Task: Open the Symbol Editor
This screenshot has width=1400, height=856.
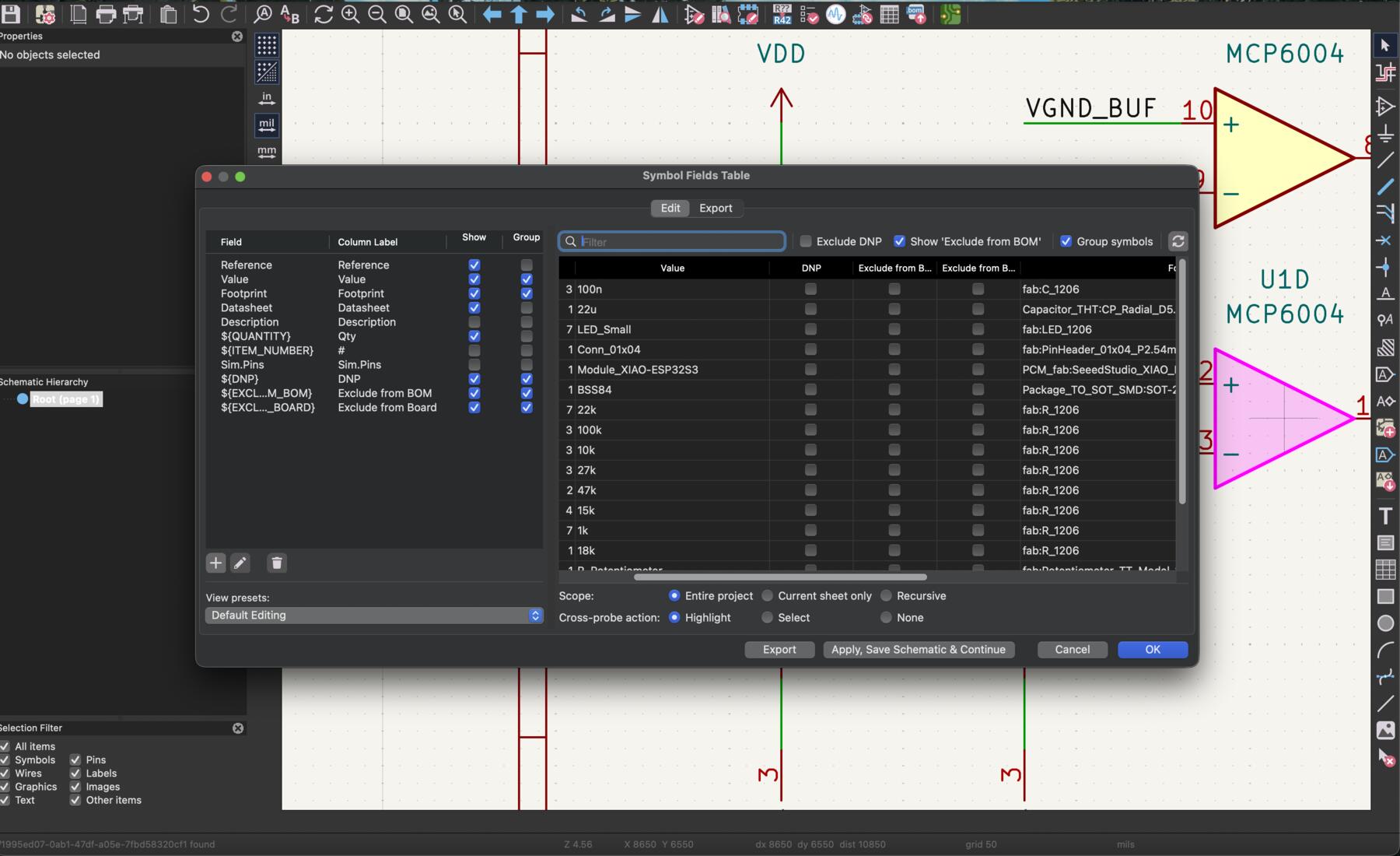Action: tap(694, 14)
